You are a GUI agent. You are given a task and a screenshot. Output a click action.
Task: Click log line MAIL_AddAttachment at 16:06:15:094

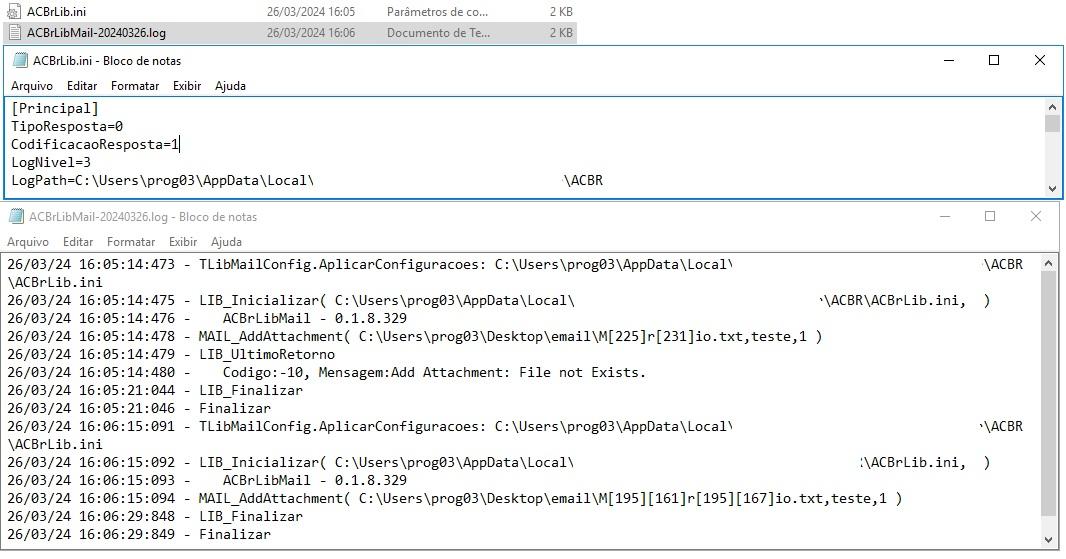[454, 498]
